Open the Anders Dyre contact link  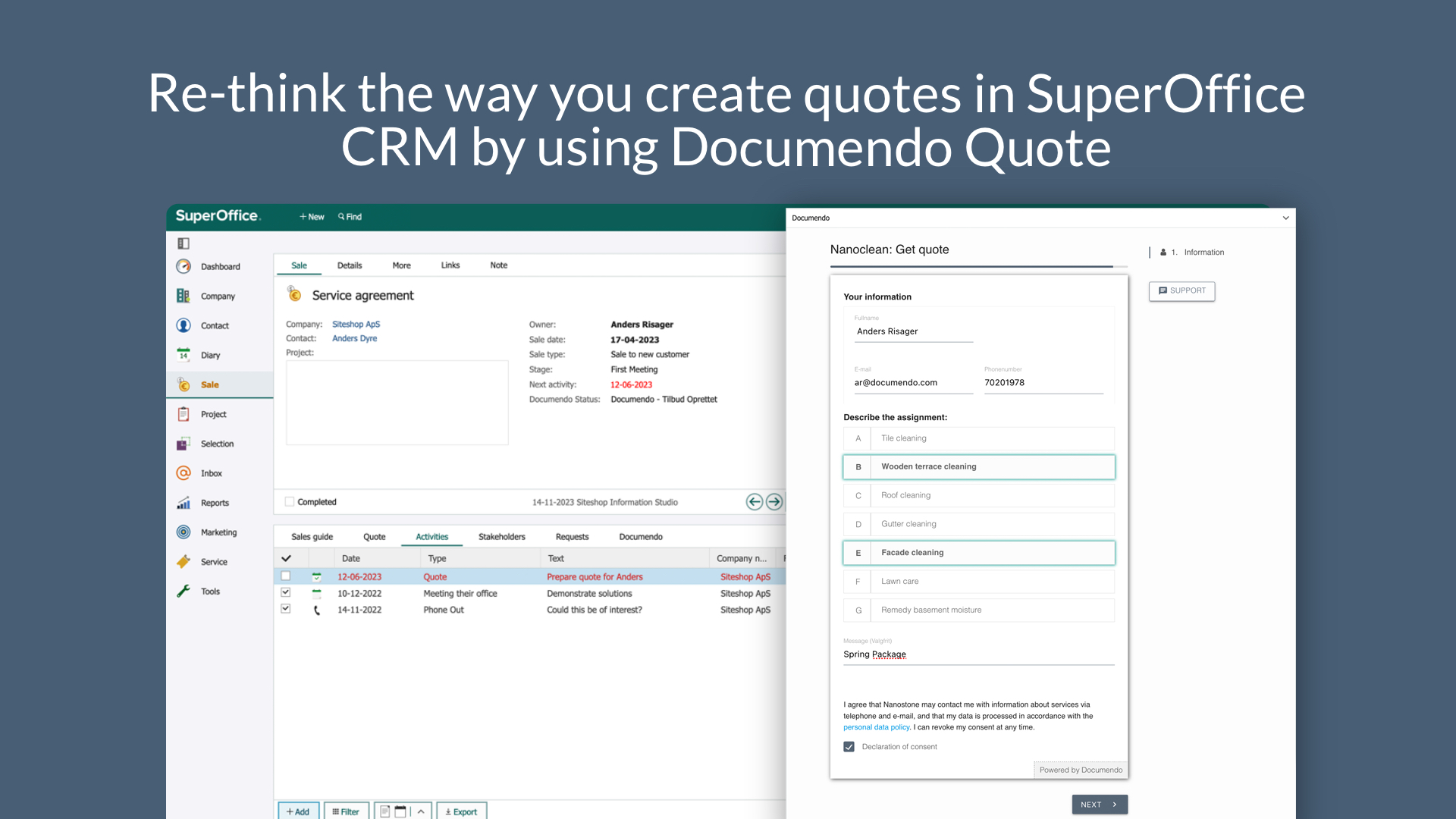[354, 339]
